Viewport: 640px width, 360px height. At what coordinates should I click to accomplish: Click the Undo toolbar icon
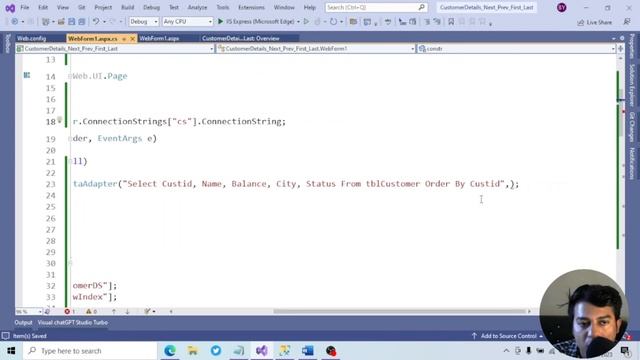(x=96, y=22)
